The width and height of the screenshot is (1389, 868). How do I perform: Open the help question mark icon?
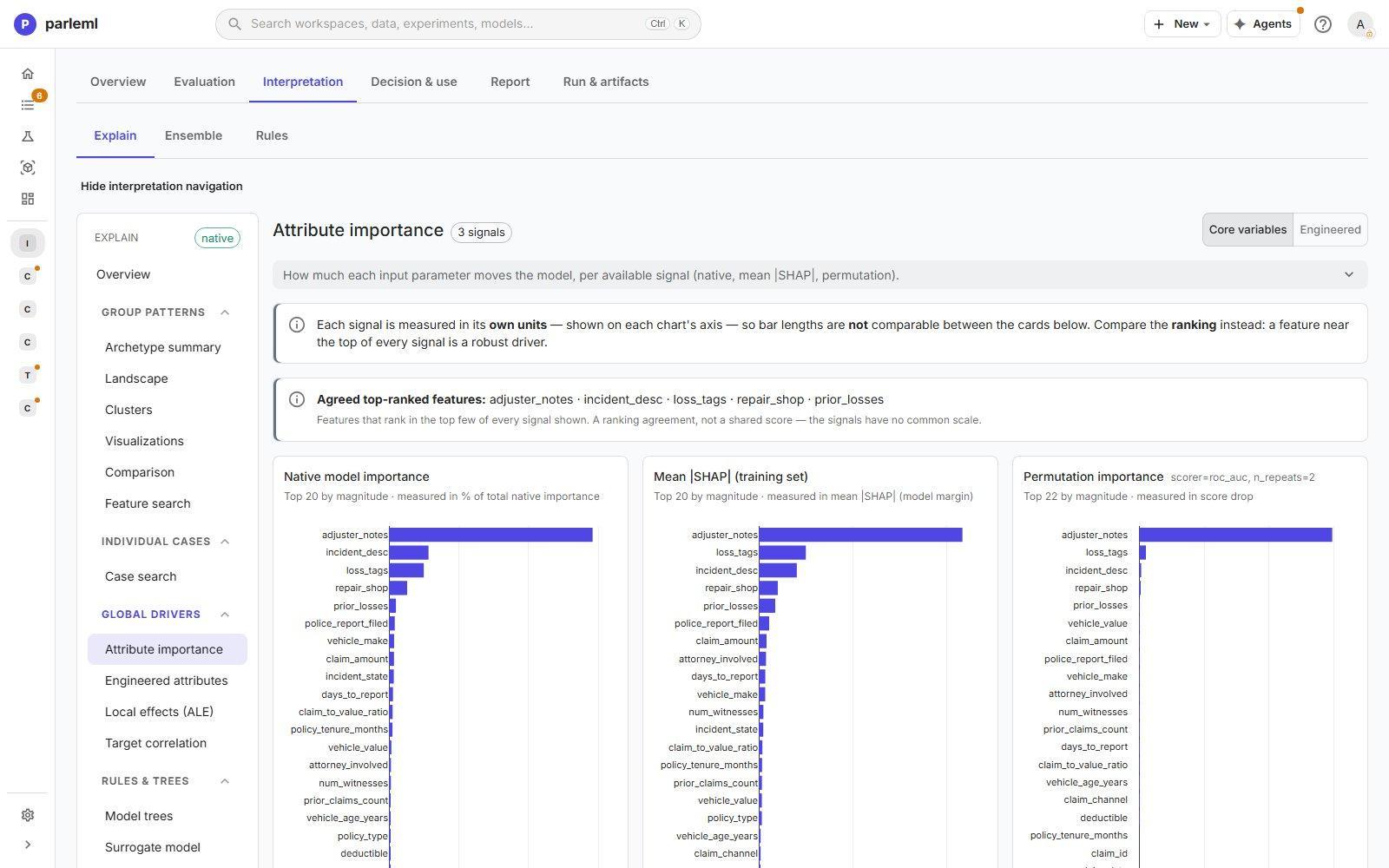(1322, 24)
